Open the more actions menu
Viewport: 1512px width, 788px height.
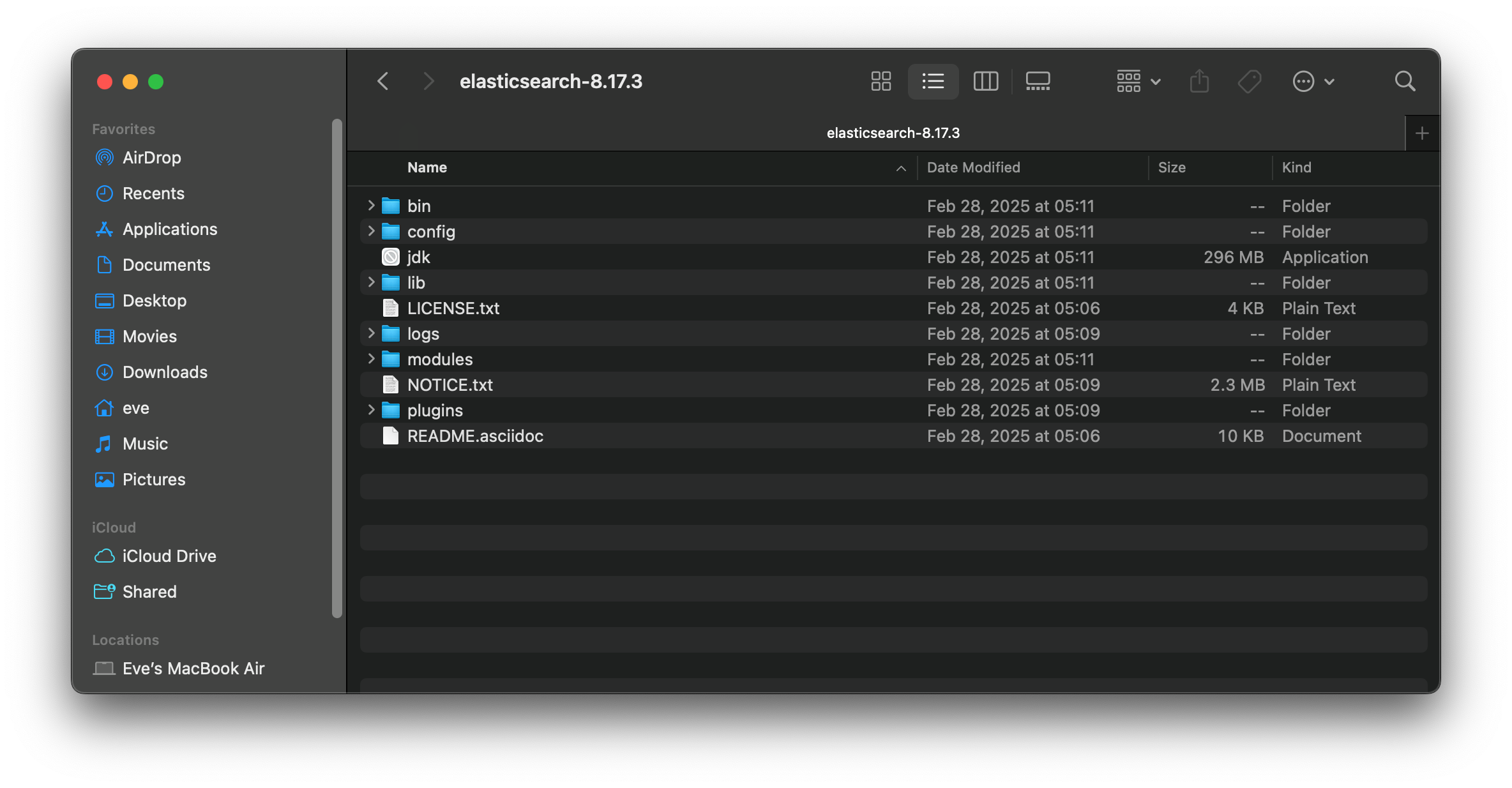pos(1313,81)
